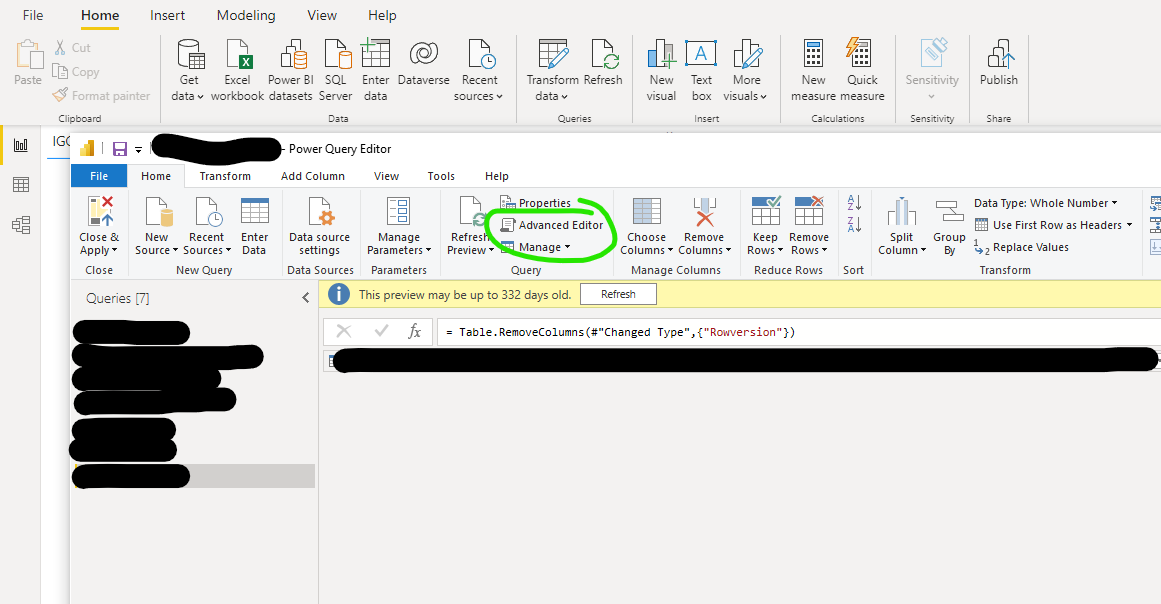Screen dimensions: 1161x604
Task: Open Data Type: Whole Number dropdown
Action: [1045, 203]
